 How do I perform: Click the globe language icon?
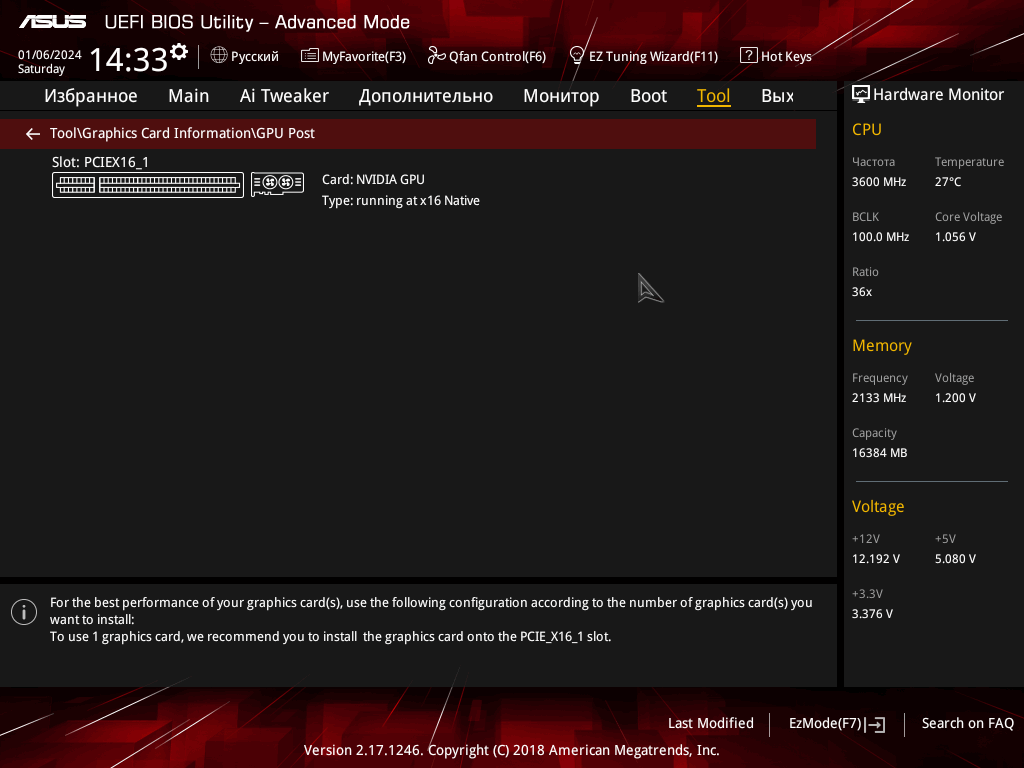[219, 56]
